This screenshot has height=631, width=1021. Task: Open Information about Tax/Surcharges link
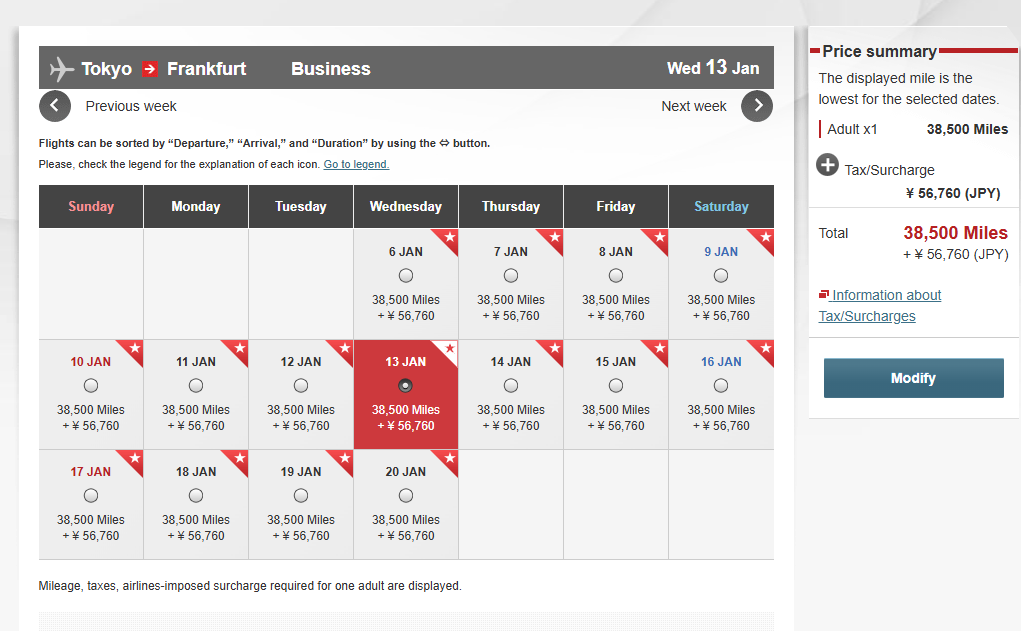point(880,305)
